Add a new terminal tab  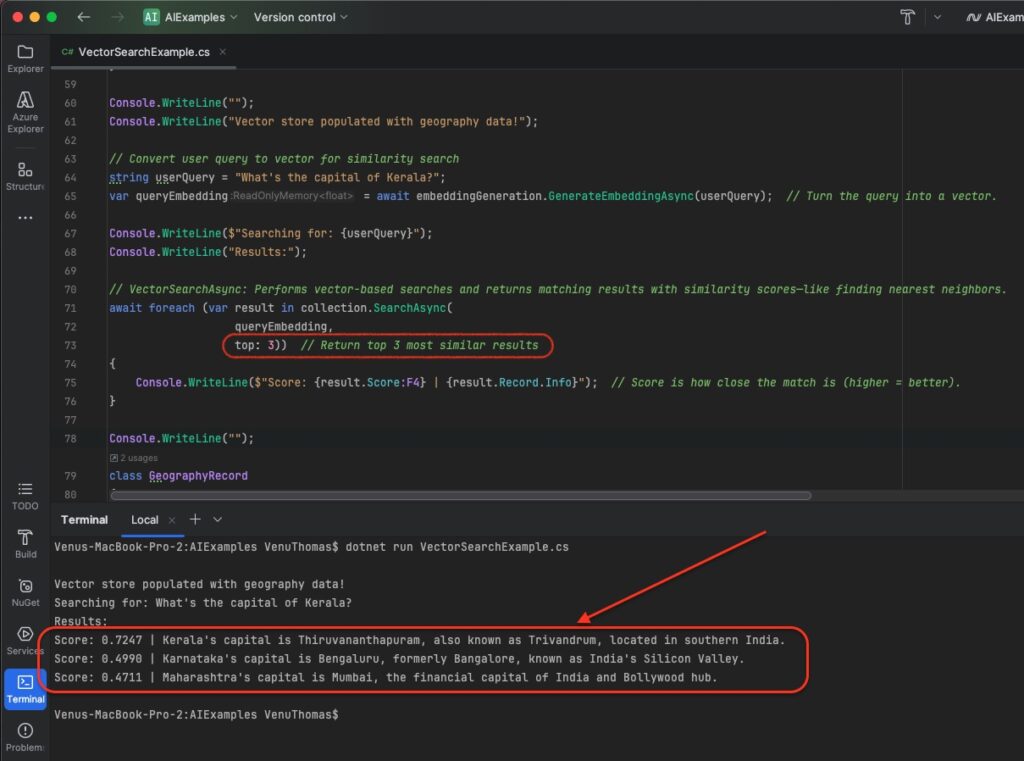pyautogui.click(x=195, y=520)
